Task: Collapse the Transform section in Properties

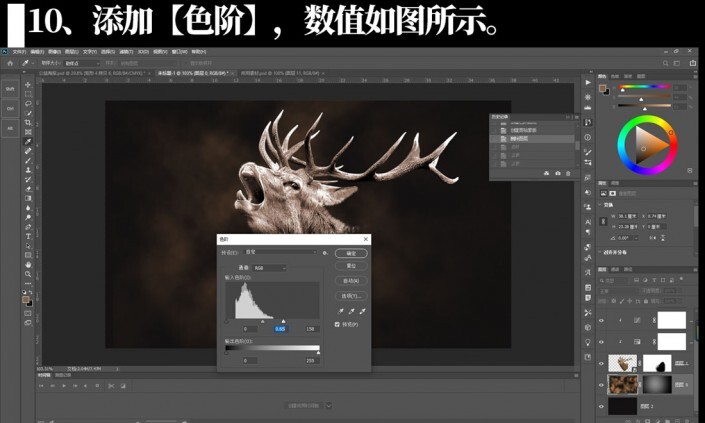Action: click(600, 205)
